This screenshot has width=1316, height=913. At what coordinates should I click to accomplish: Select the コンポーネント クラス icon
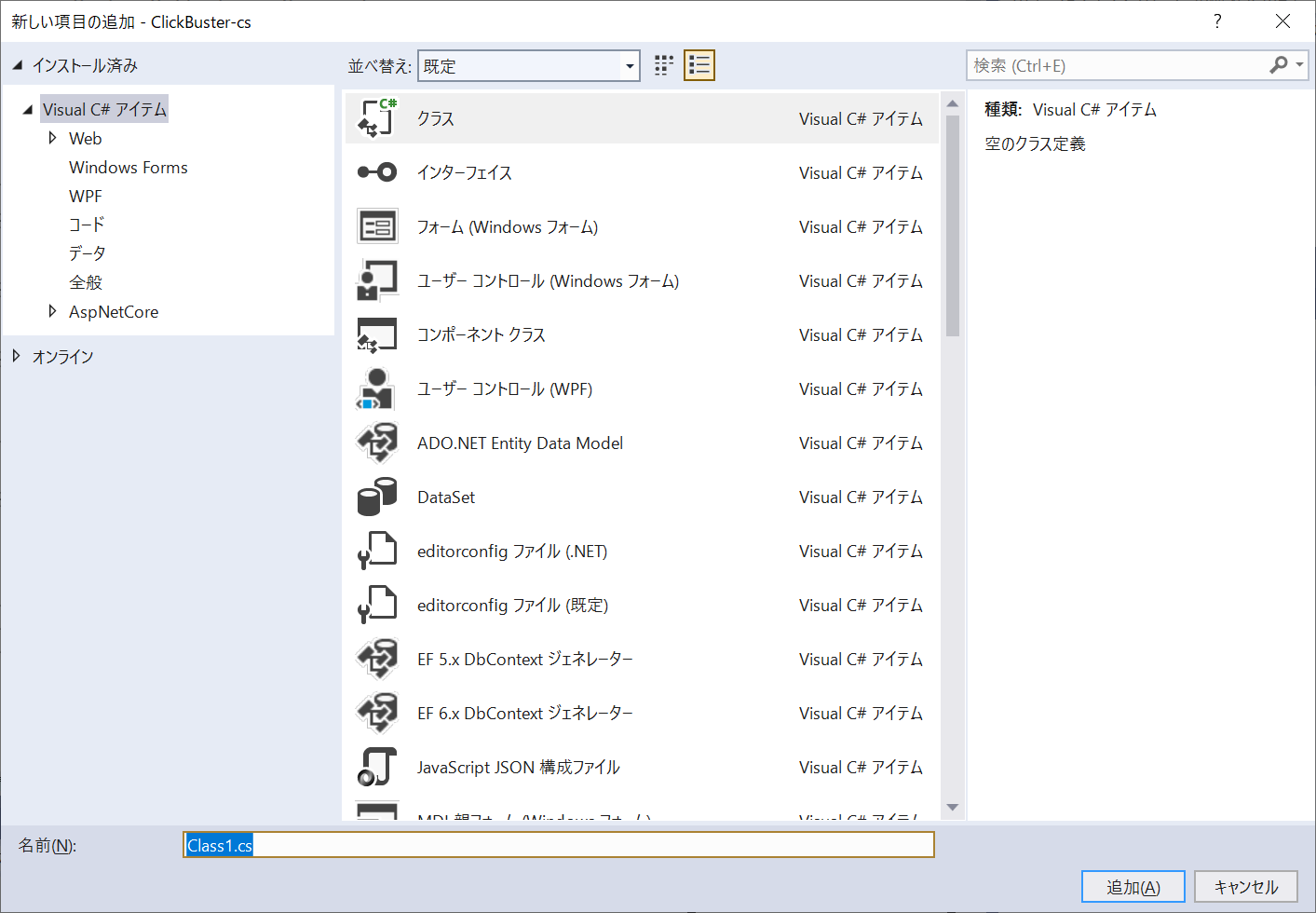(377, 334)
